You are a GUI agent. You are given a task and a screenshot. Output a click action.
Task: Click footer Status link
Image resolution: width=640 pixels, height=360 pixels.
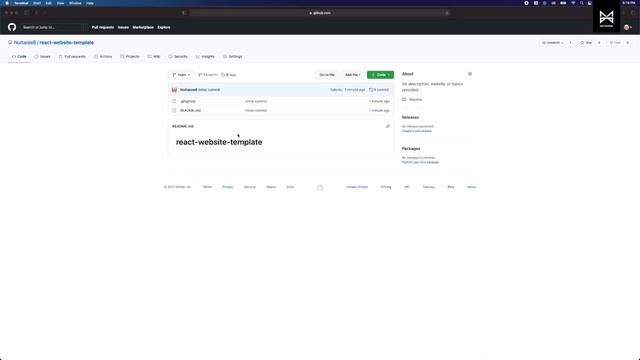(271, 187)
